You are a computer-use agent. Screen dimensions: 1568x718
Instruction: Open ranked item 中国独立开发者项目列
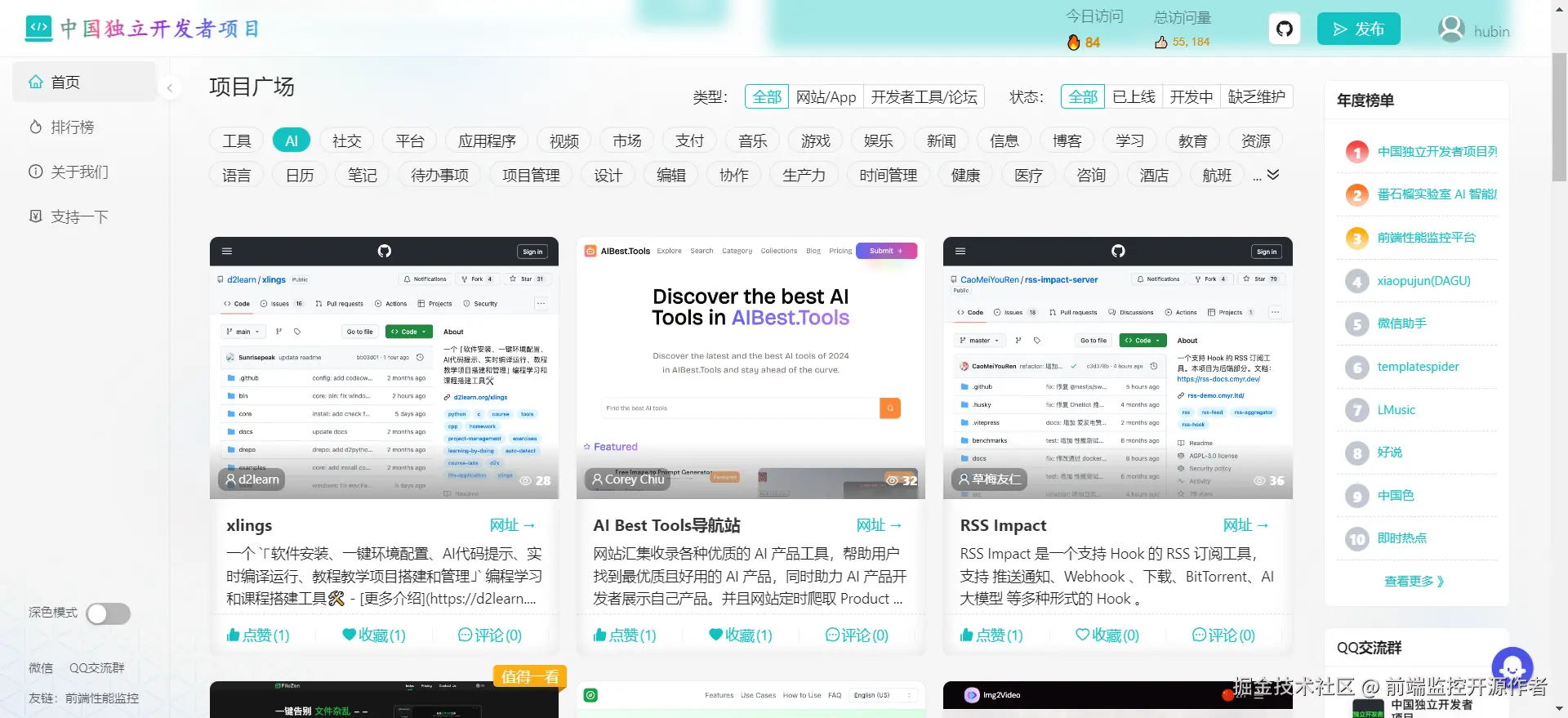1437,151
